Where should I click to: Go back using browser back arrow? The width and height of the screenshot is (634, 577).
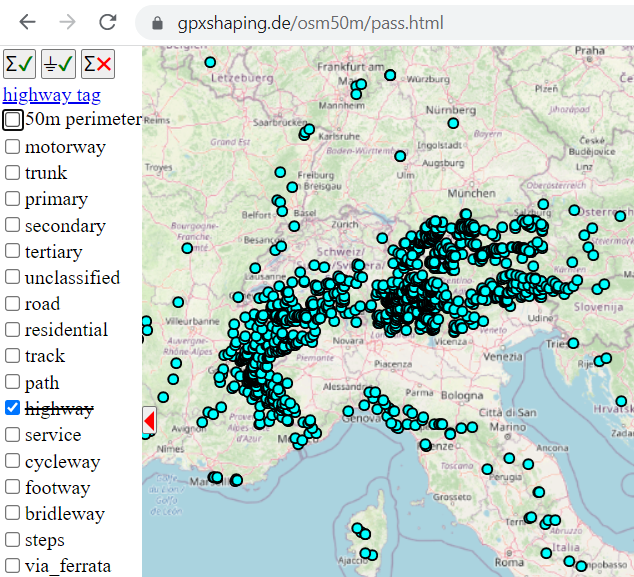point(27,22)
